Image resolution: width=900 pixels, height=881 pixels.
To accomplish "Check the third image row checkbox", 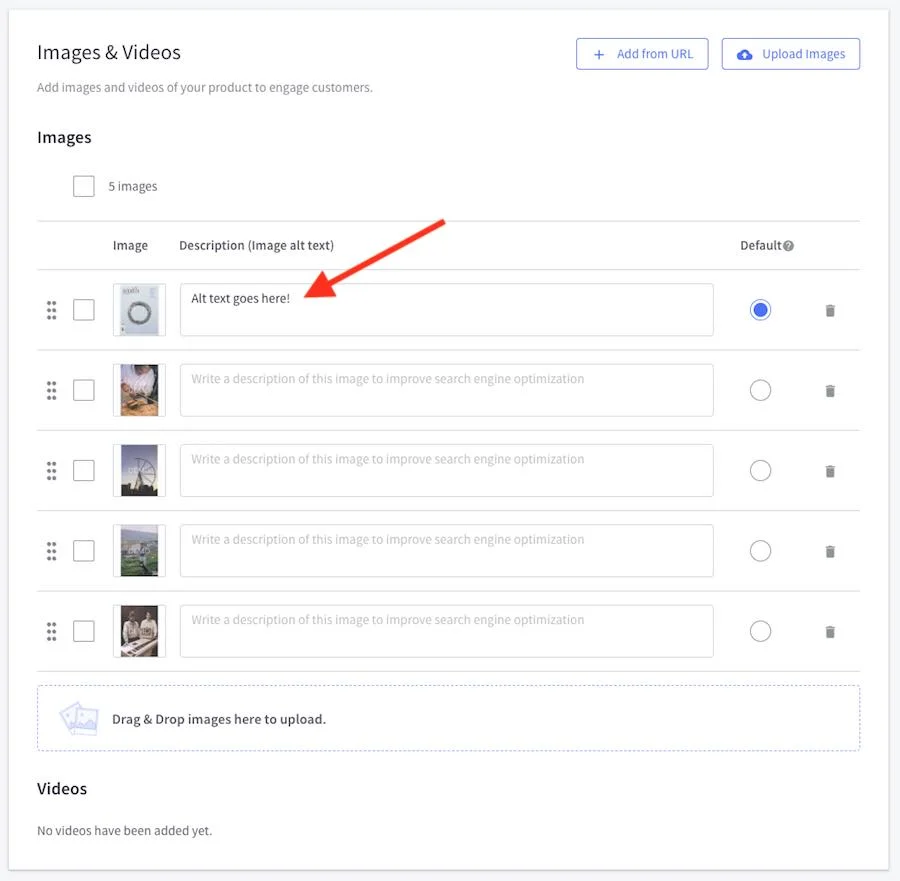I will pos(84,471).
